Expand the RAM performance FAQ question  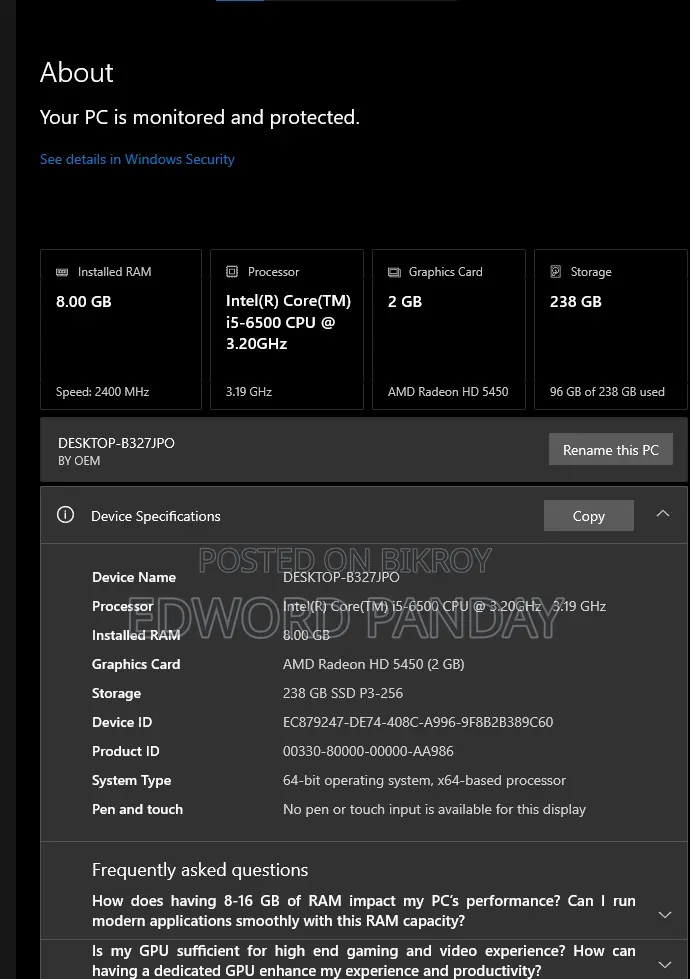pyautogui.click(x=664, y=915)
